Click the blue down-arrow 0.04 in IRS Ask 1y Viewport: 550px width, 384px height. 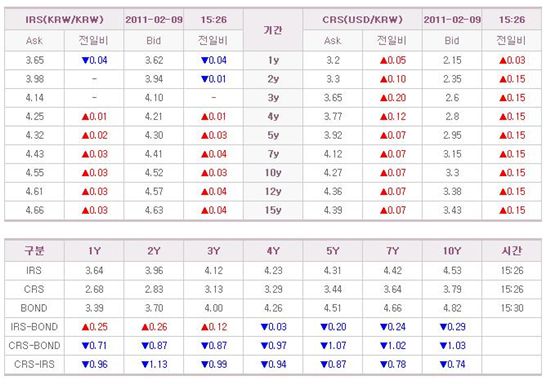tap(94, 60)
